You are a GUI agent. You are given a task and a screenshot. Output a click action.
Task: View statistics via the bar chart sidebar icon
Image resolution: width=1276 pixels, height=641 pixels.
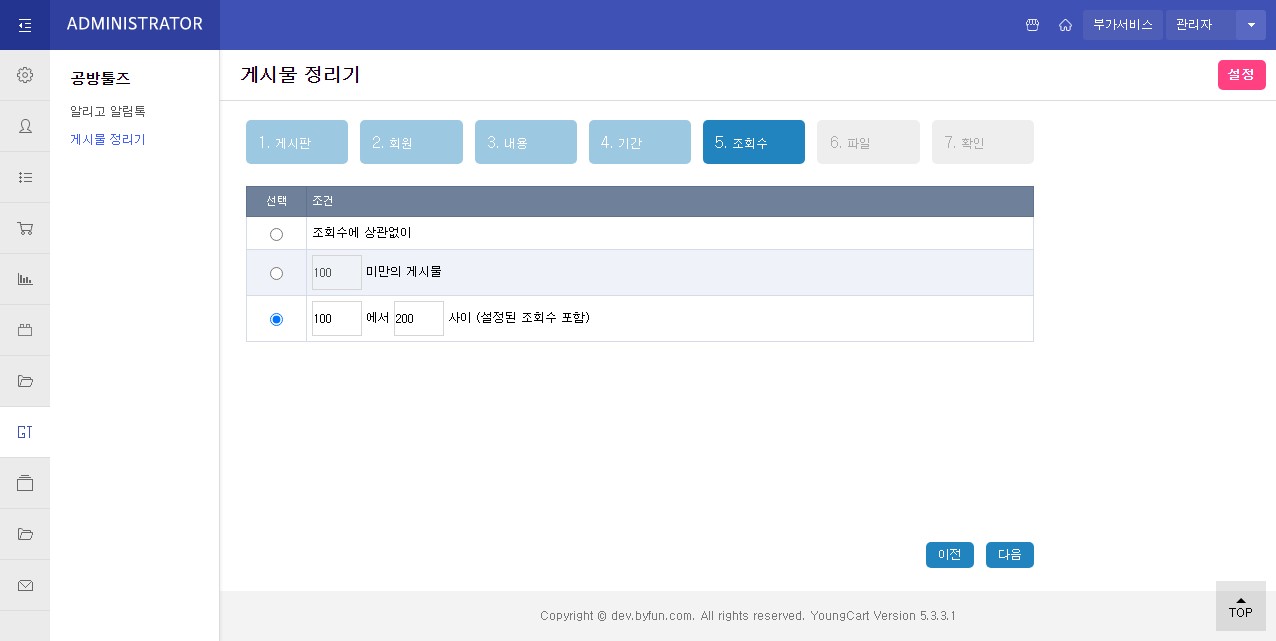click(x=25, y=279)
